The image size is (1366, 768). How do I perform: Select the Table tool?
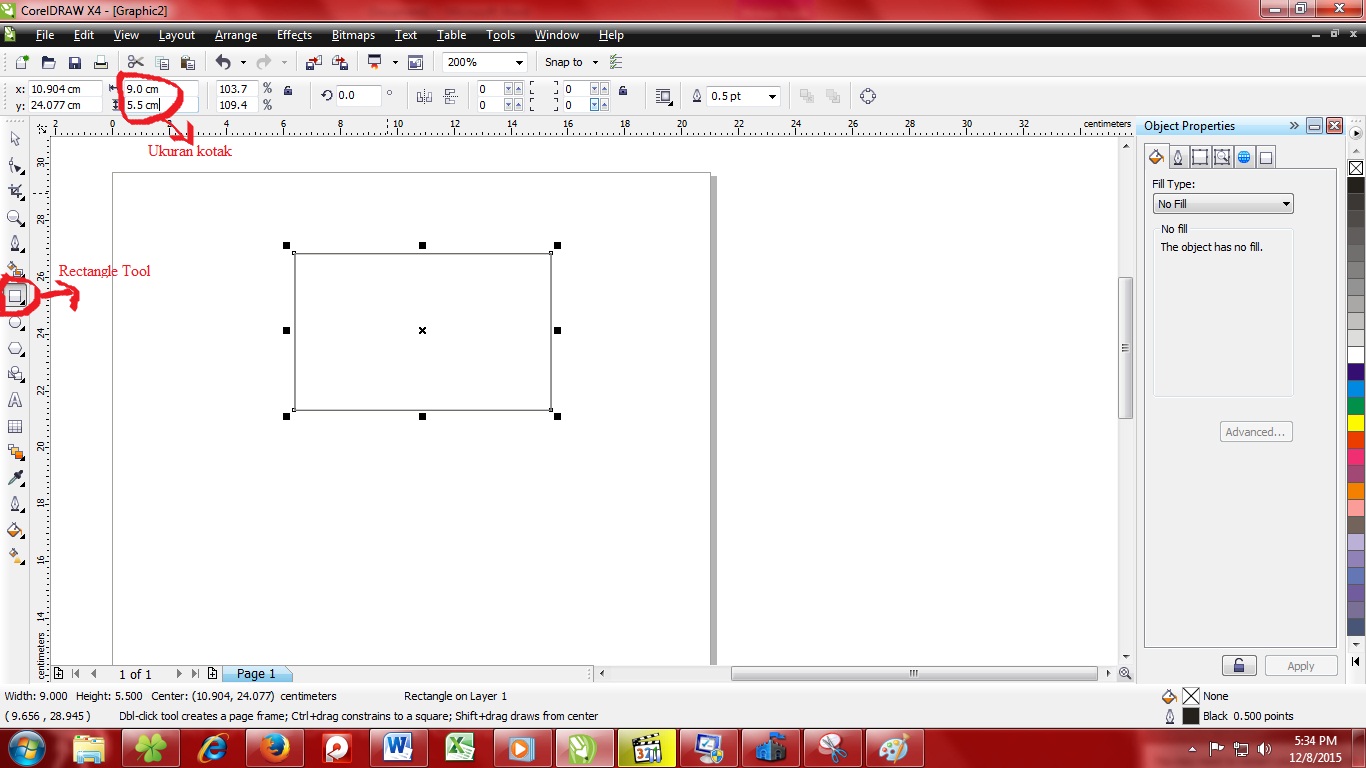pos(15,426)
